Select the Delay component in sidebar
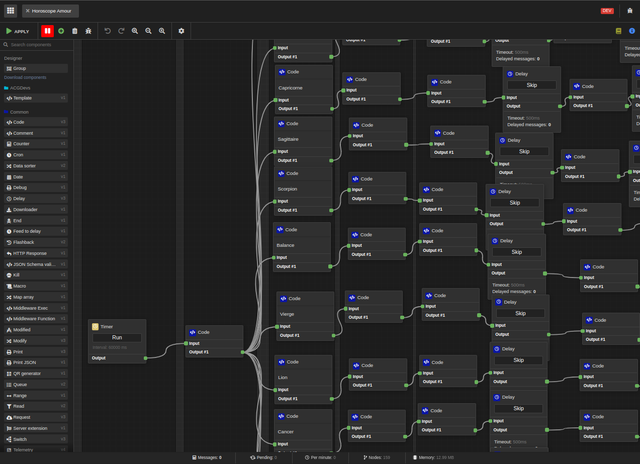640x464 pixels. (36, 199)
